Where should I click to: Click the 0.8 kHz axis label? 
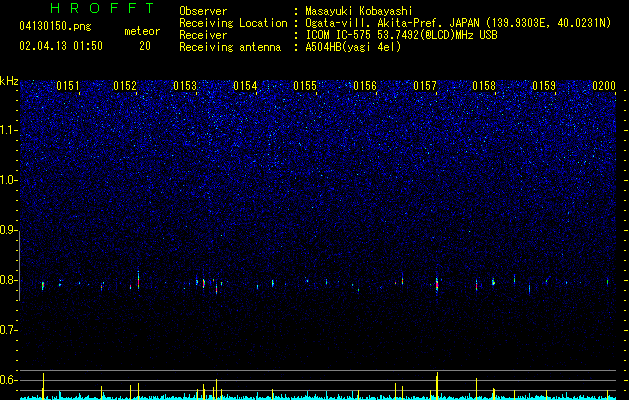(x=8, y=280)
